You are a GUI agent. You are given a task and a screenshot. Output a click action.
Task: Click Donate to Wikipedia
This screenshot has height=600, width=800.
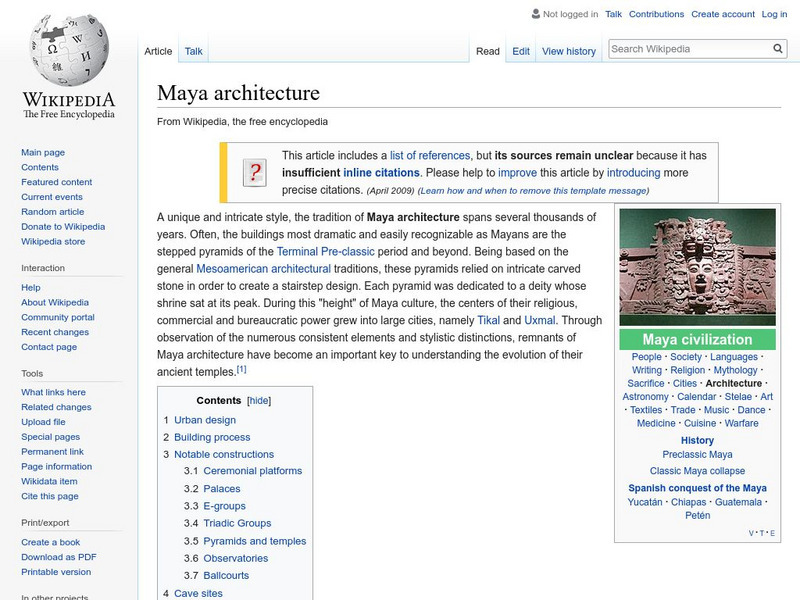63,226
